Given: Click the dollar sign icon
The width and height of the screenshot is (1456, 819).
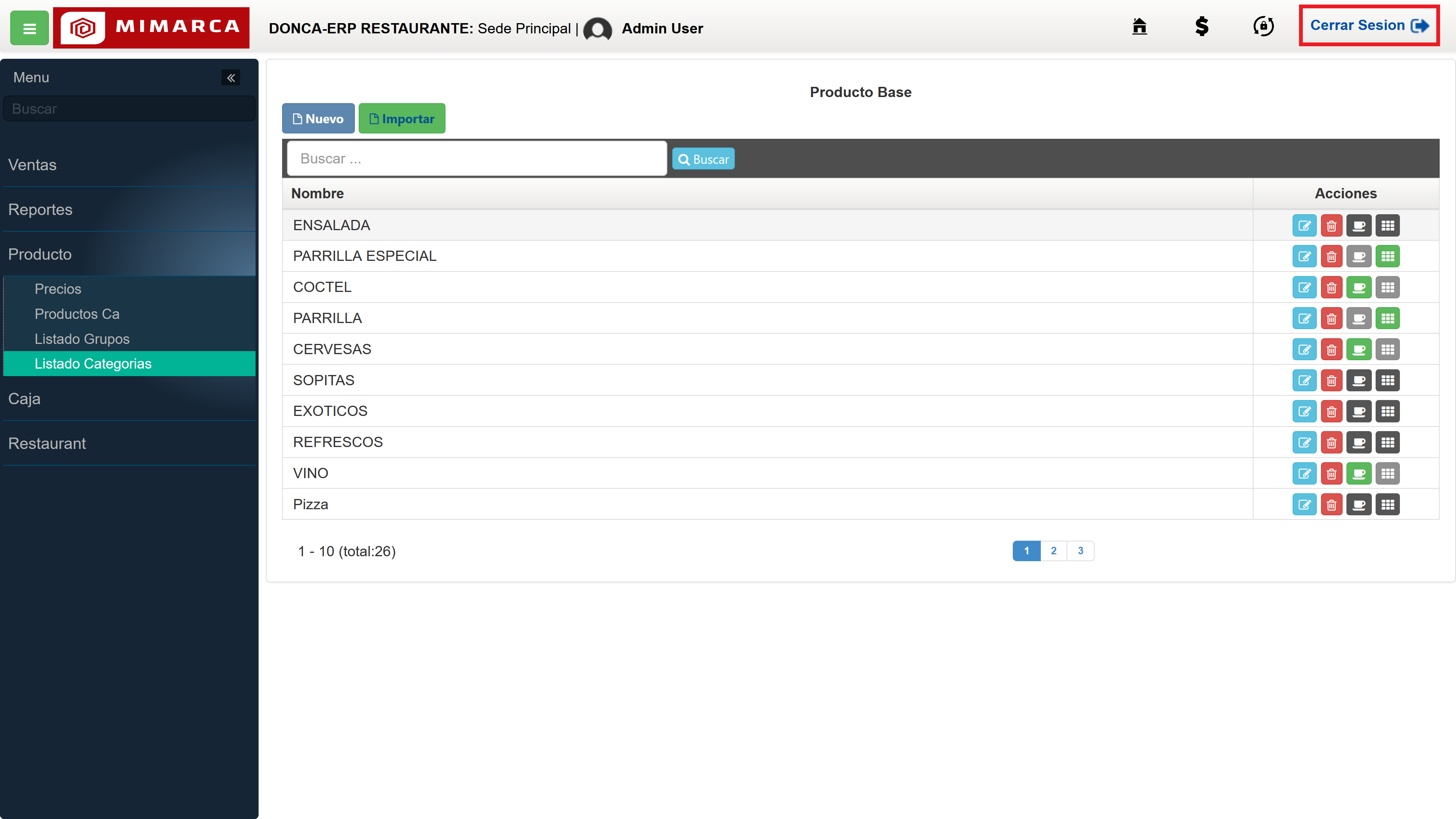Looking at the screenshot, I should coord(1202,26).
